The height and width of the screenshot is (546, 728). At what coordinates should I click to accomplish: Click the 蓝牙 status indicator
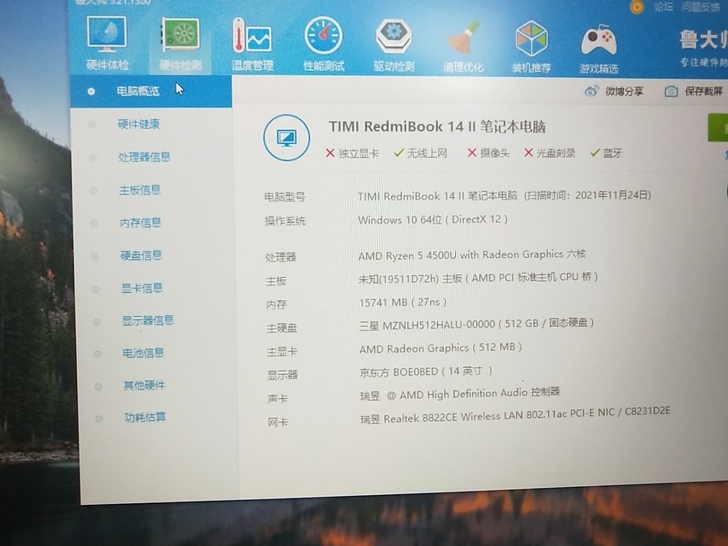[606, 153]
